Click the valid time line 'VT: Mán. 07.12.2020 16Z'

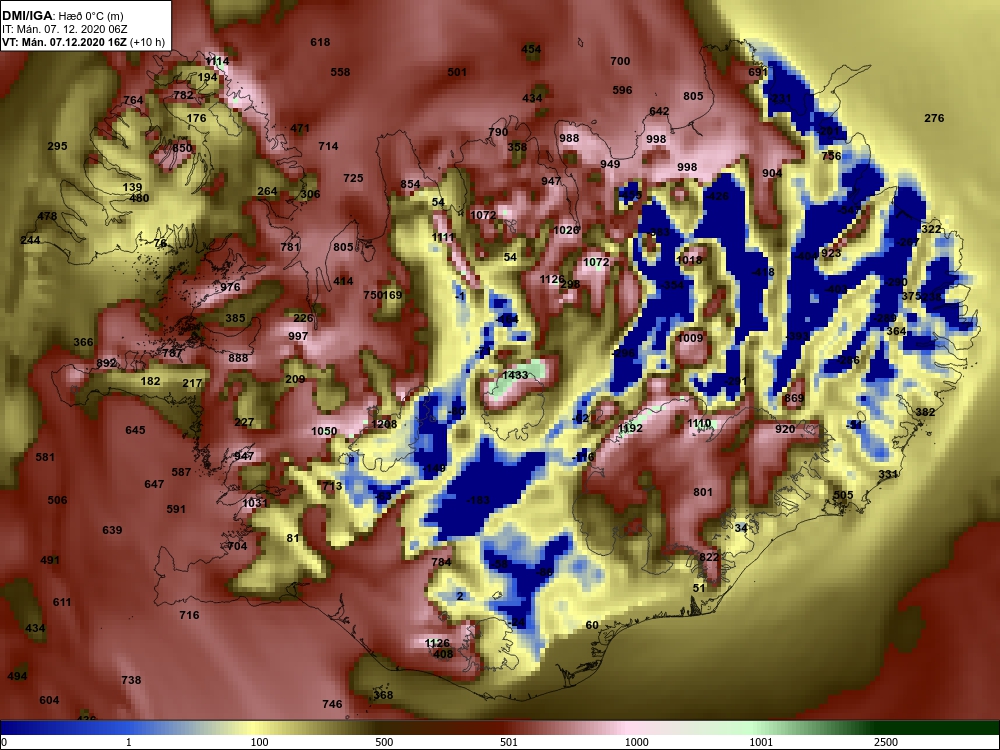(x=65, y=43)
